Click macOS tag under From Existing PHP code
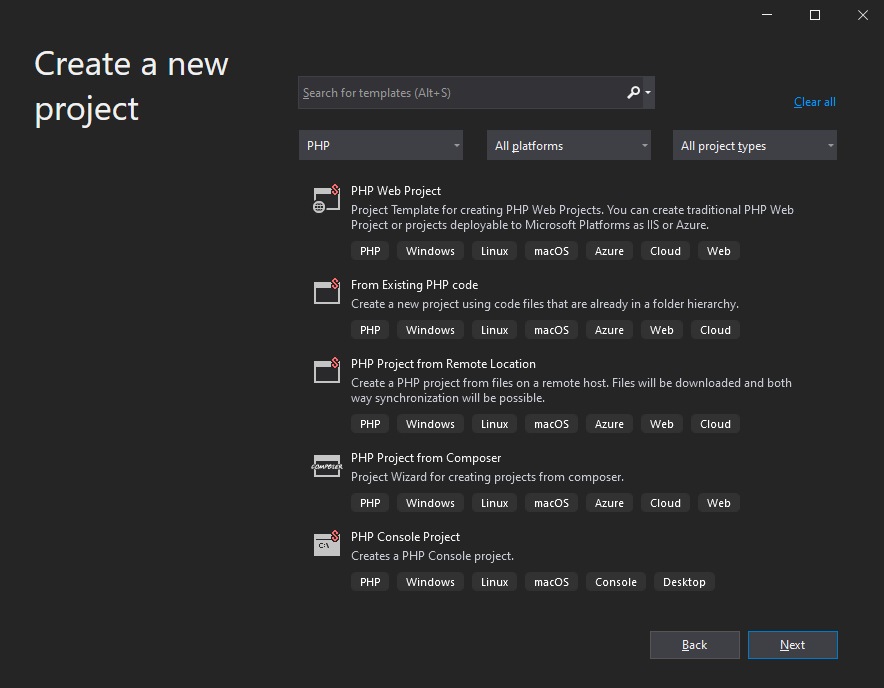The height and width of the screenshot is (688, 884). [x=551, y=330]
